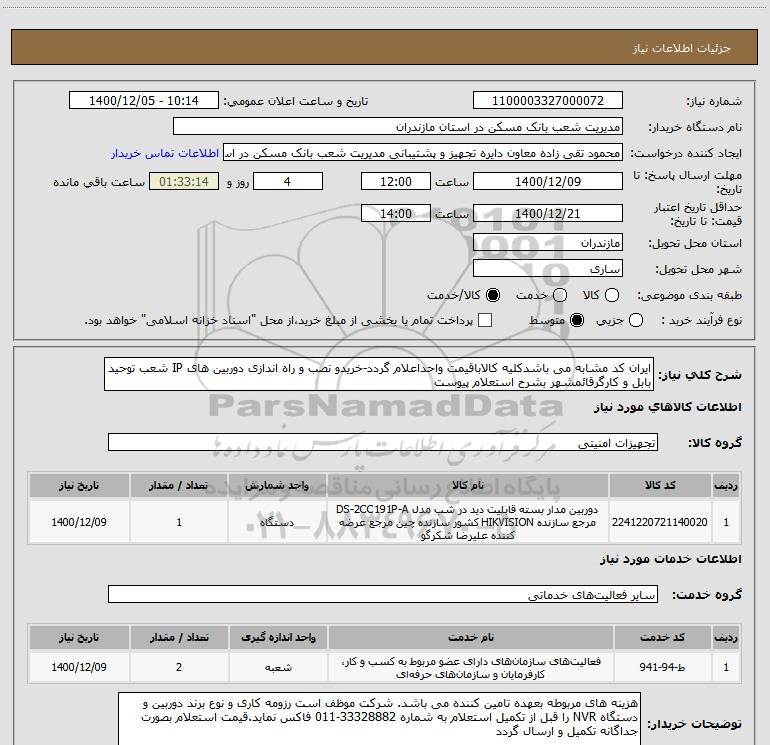Viewport: 770px width, 745px height.
Task: Choose the جزیی purchase type radio
Action: [x=635, y=321]
